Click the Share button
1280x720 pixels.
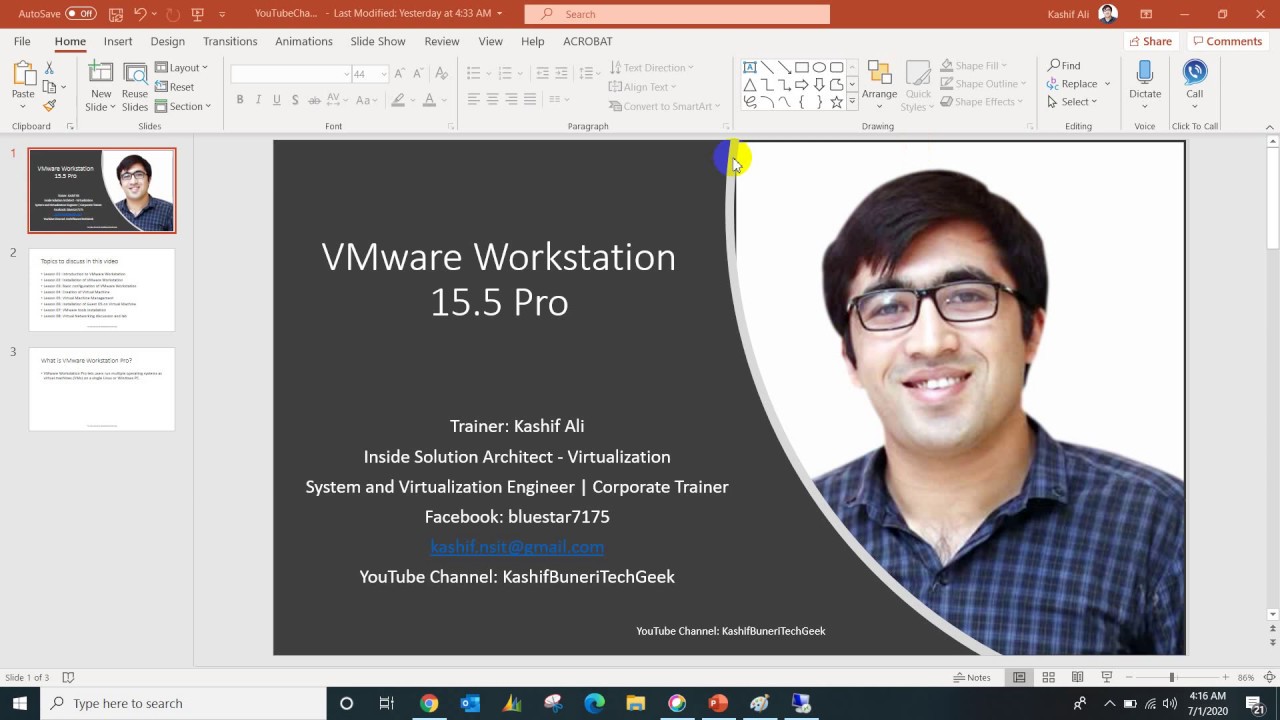pos(1150,41)
